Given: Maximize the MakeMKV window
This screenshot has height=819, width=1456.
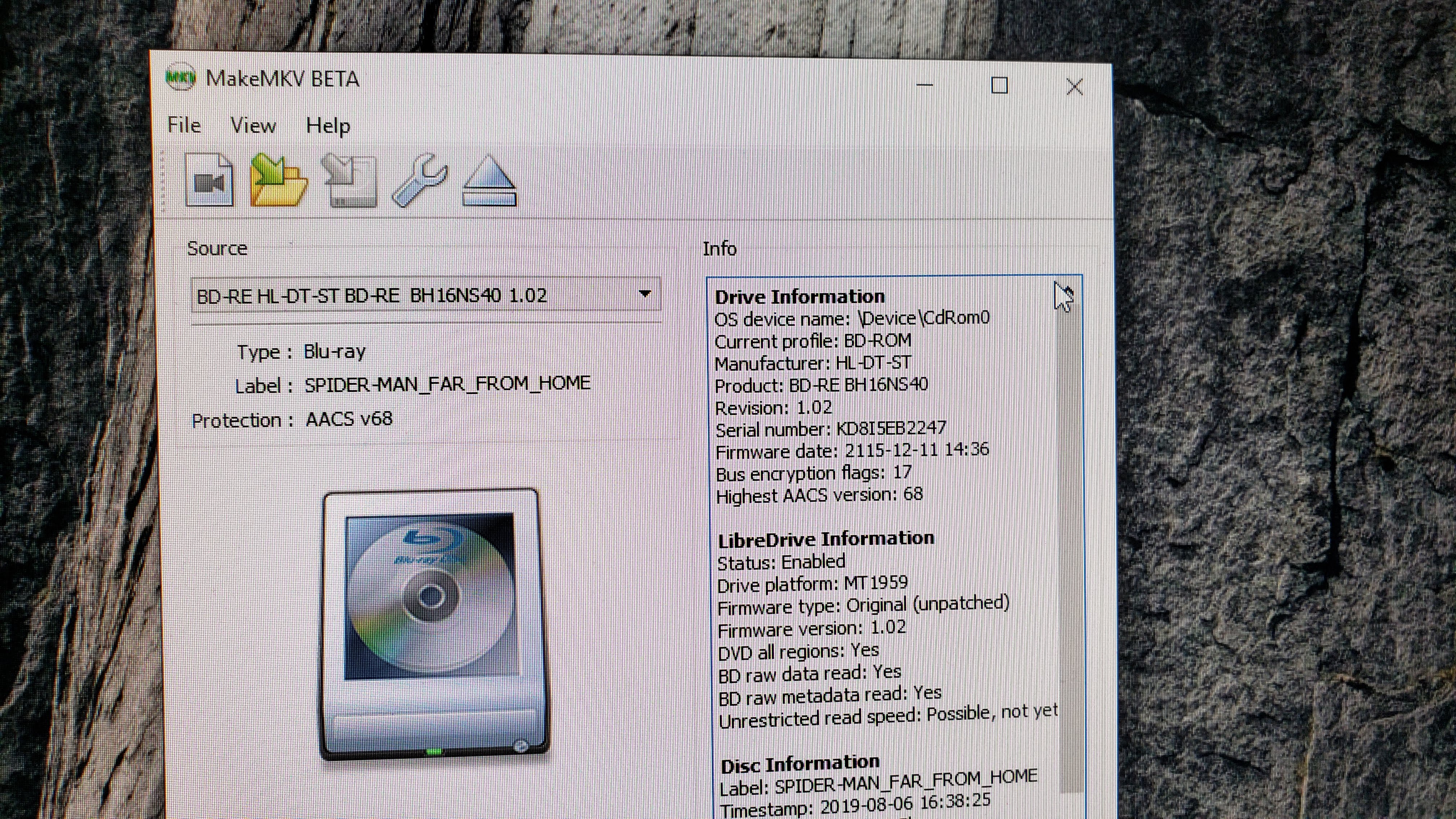Looking at the screenshot, I should tap(999, 86).
